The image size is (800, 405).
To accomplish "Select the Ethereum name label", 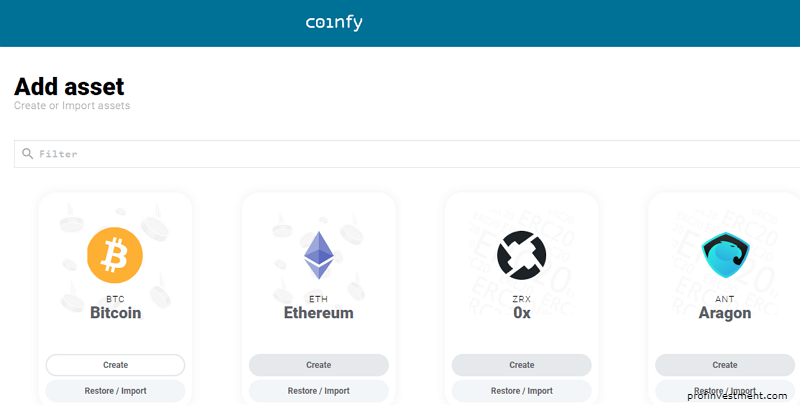I will [319, 313].
